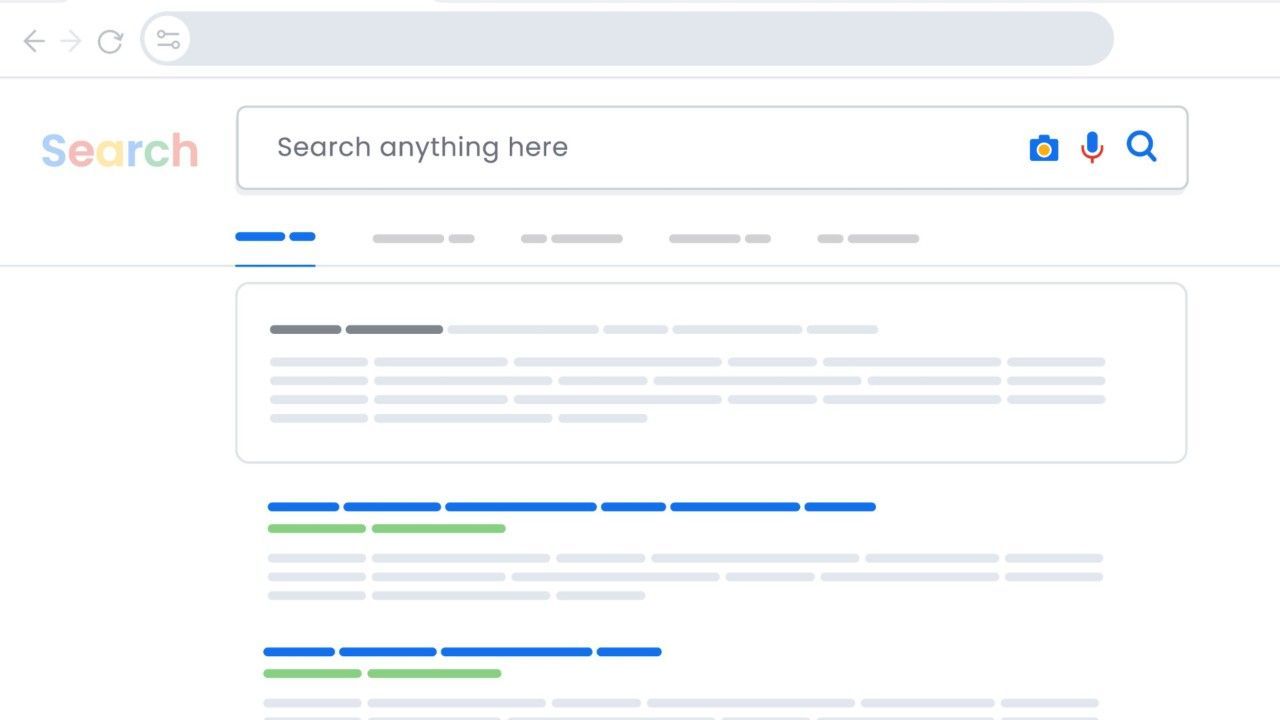Open the second search result's blue title
The image size is (1280, 720).
click(x=462, y=652)
